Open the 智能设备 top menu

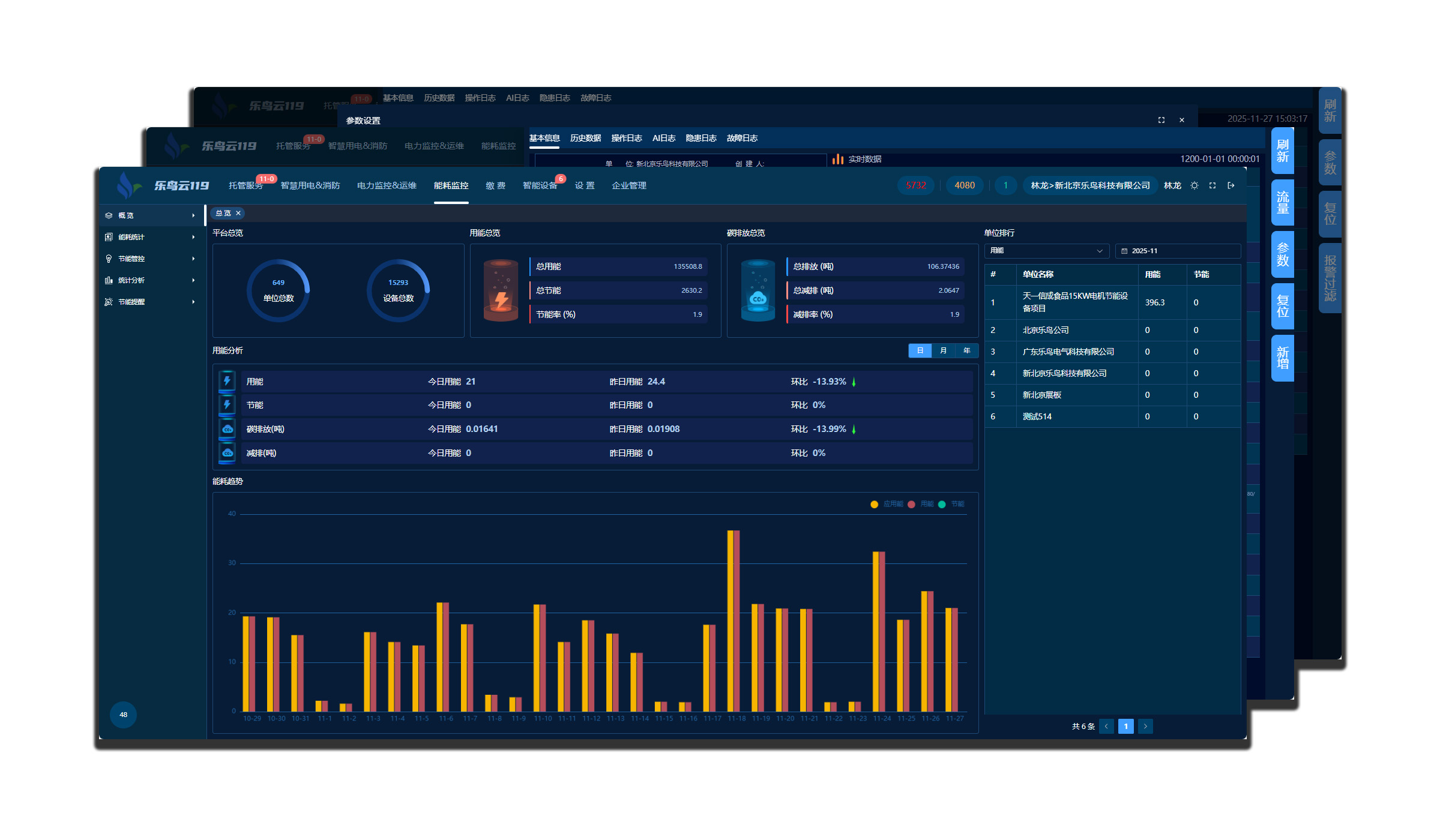(540, 185)
